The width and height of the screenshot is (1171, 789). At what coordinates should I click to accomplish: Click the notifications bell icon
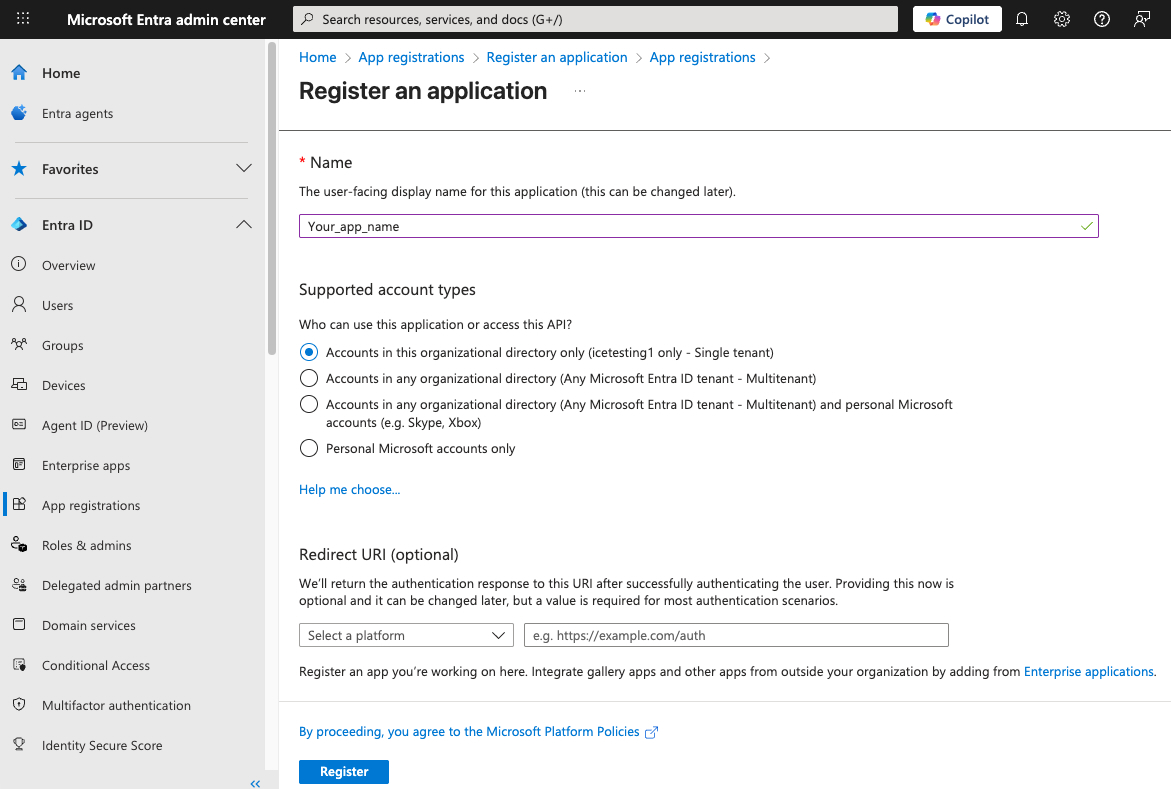click(1022, 19)
